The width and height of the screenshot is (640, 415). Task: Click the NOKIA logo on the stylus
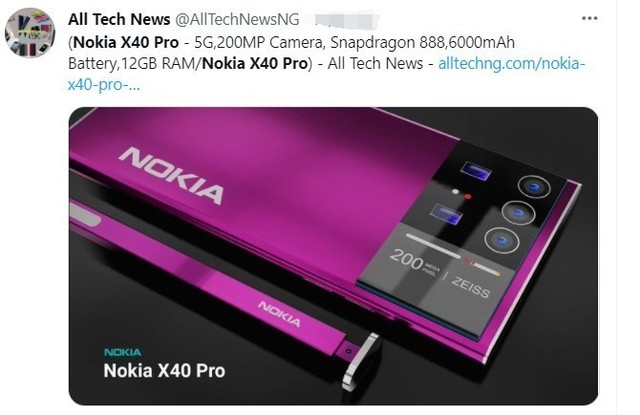coord(280,314)
